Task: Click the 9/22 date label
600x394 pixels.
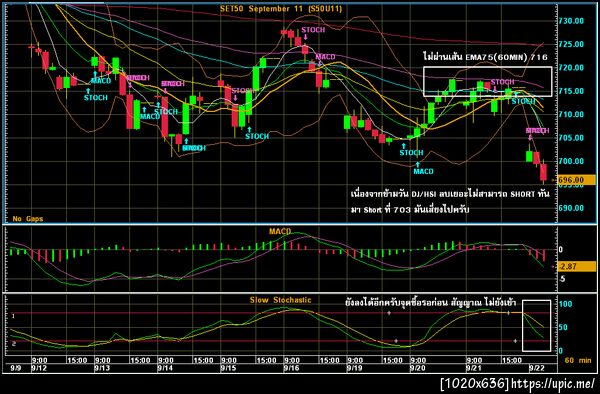Action: [x=536, y=368]
